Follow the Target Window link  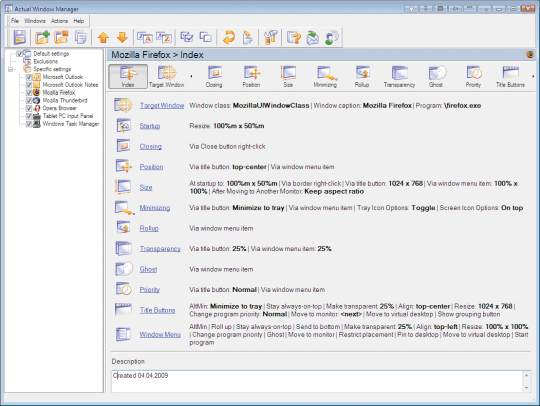[x=162, y=105]
